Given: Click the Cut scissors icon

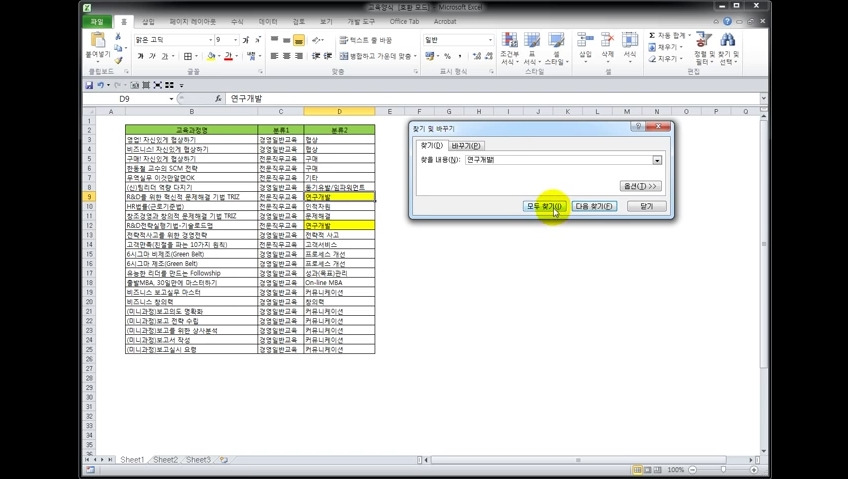Looking at the screenshot, I should 118,36.
